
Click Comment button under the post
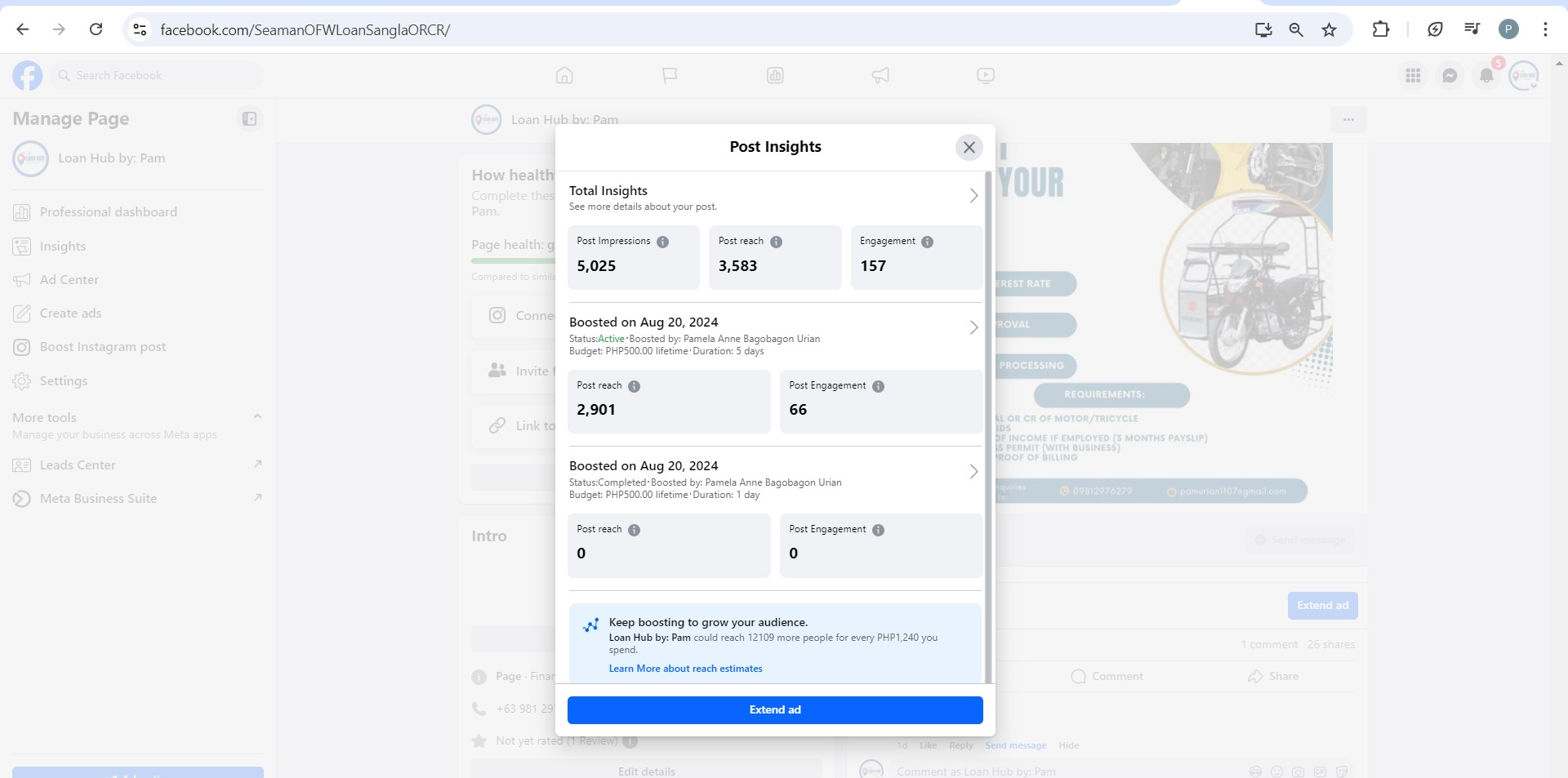pyautogui.click(x=1107, y=677)
